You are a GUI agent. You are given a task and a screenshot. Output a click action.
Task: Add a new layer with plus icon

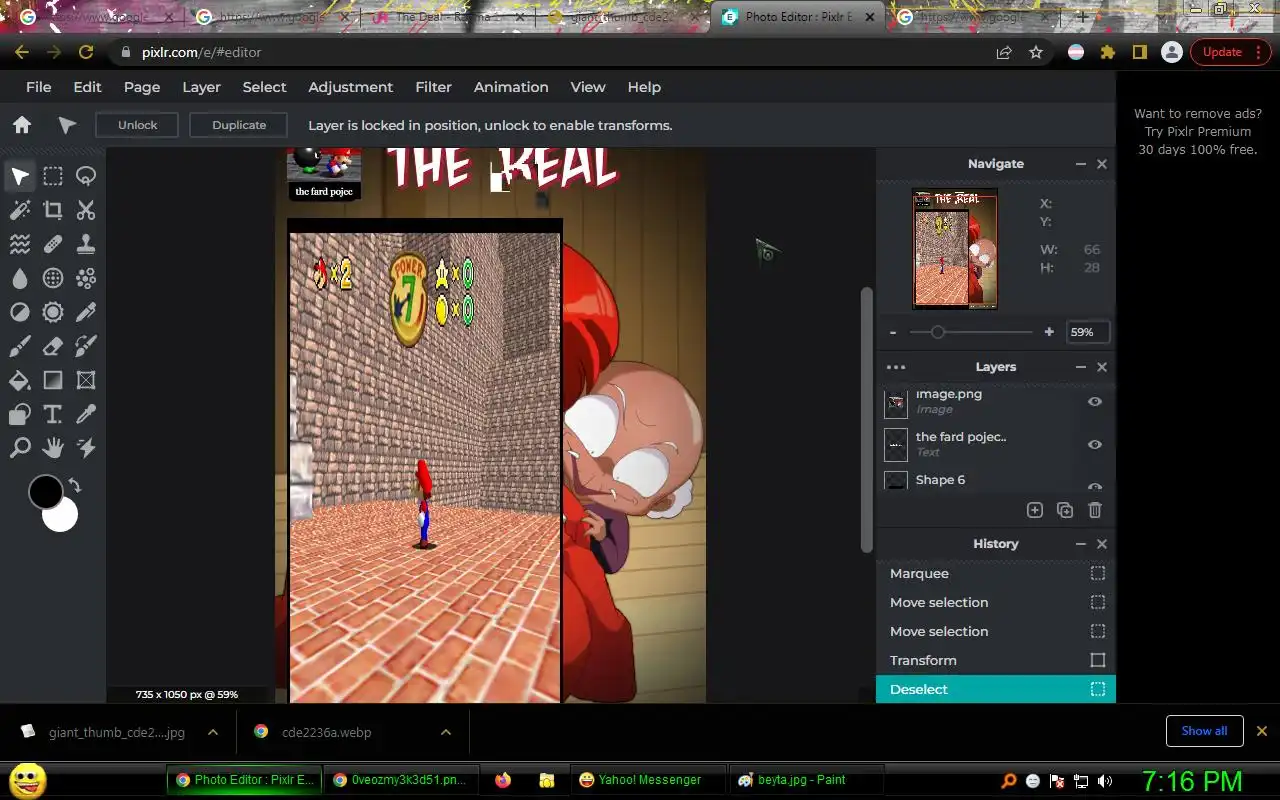[x=1035, y=510]
